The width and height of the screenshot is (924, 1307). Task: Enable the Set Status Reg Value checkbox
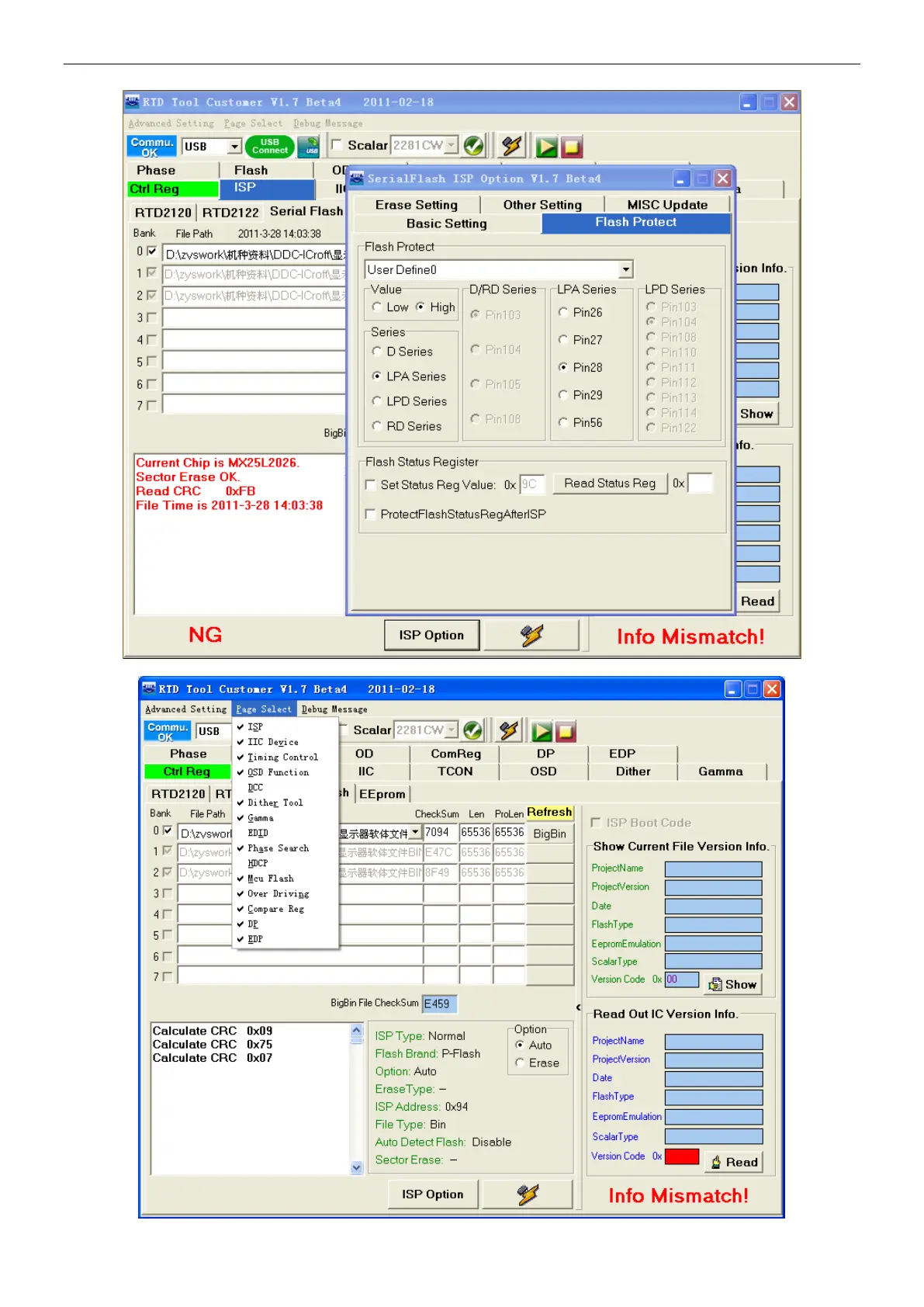pos(371,485)
